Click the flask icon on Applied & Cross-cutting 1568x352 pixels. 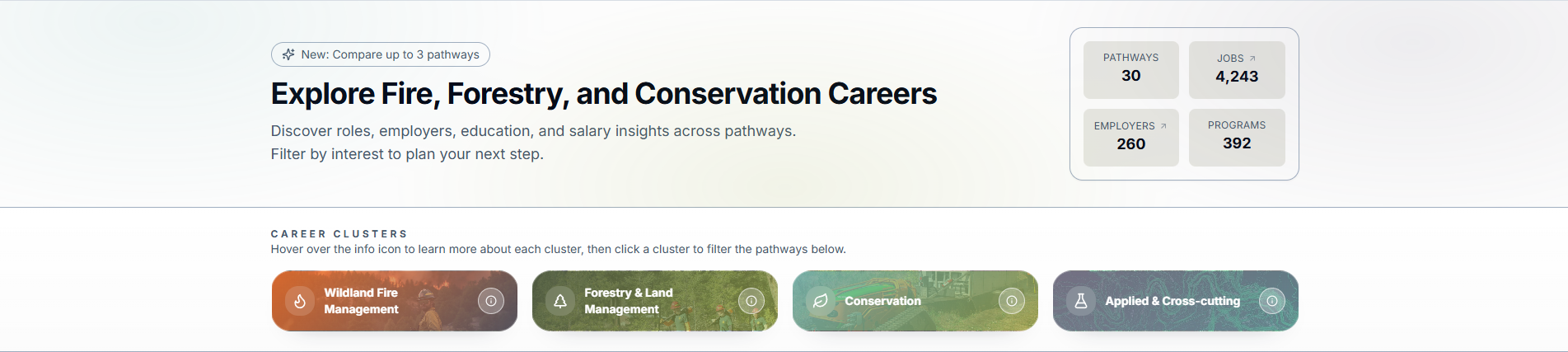coord(1081,301)
